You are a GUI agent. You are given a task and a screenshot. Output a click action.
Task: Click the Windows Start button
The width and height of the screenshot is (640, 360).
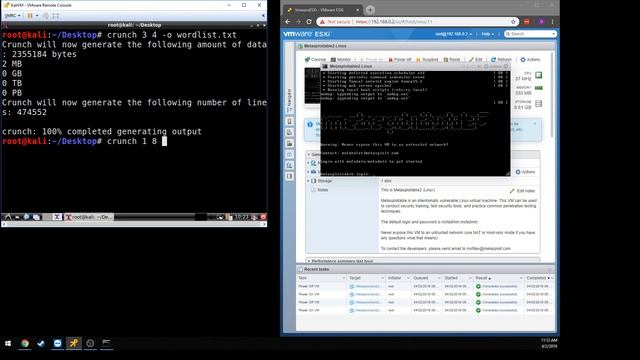click(8, 344)
